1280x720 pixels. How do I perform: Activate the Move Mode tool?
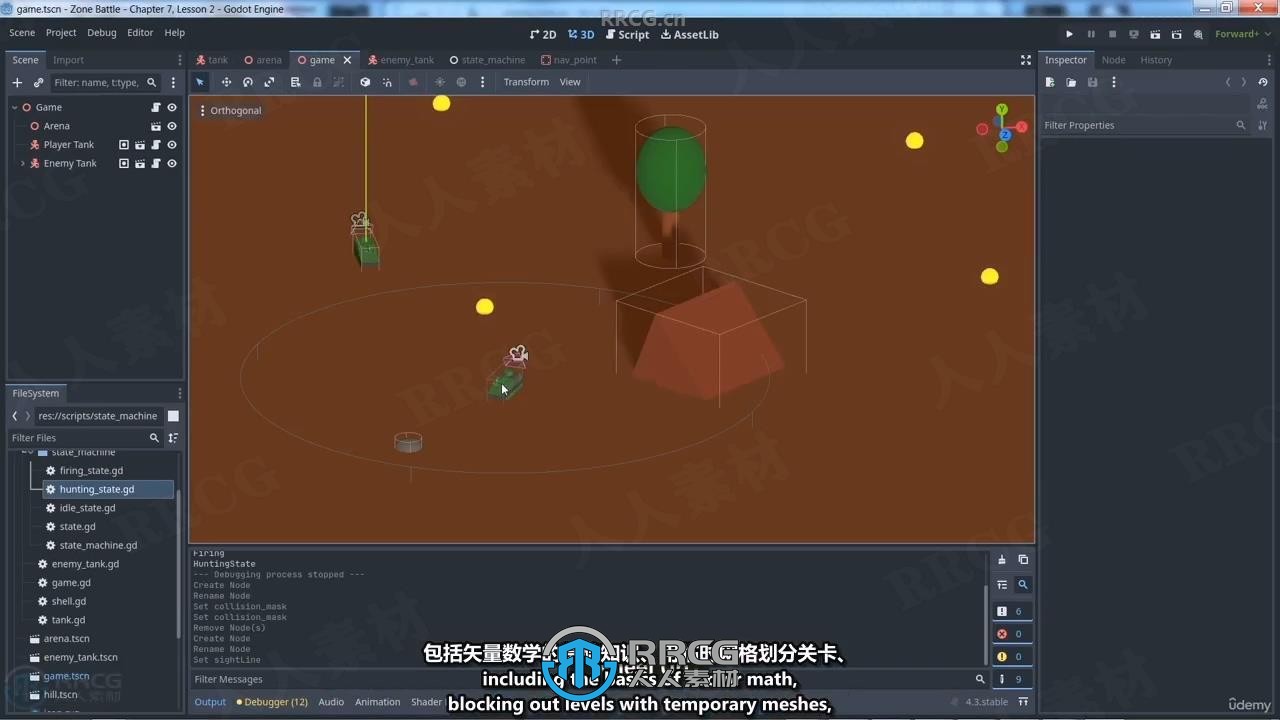[x=226, y=82]
